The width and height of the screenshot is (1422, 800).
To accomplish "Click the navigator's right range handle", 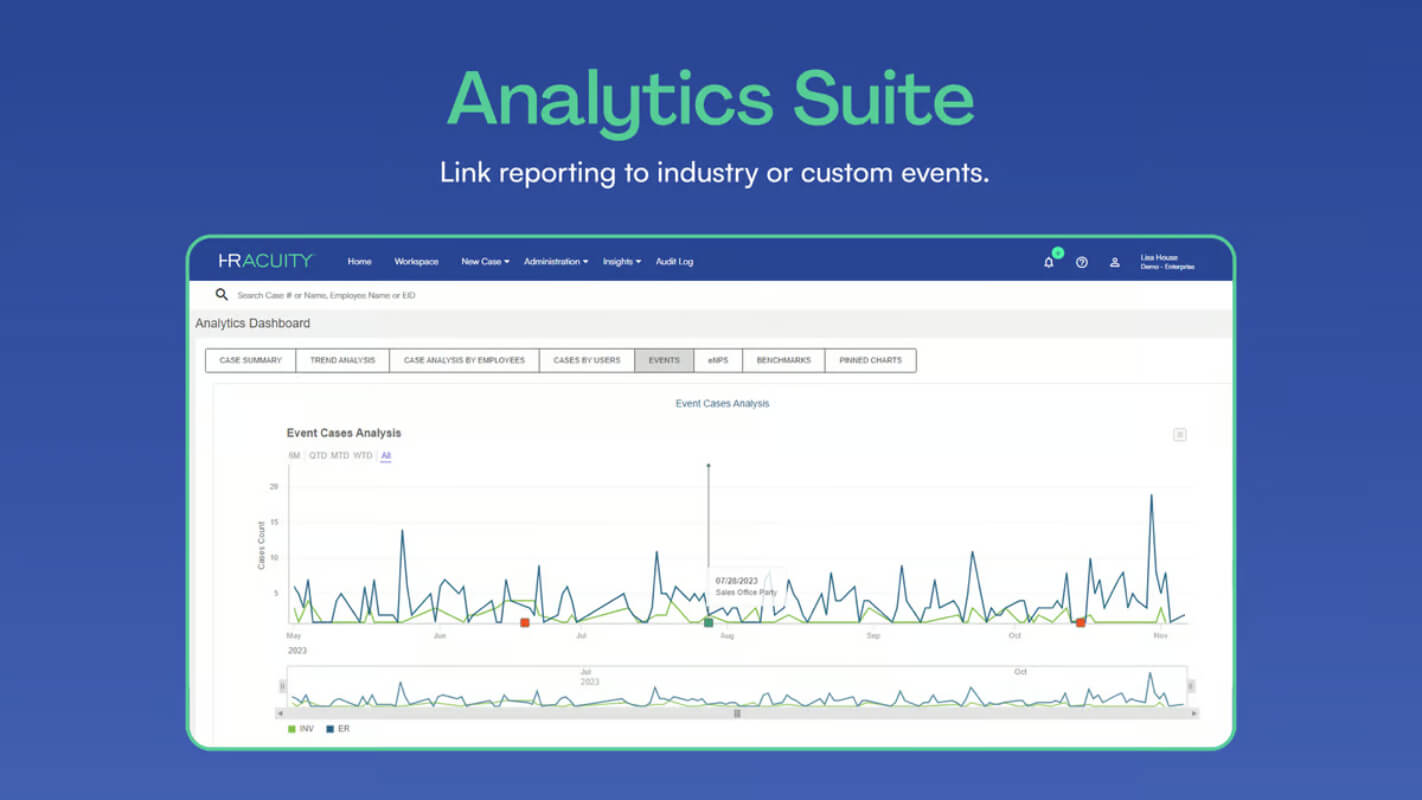I will (x=1191, y=686).
